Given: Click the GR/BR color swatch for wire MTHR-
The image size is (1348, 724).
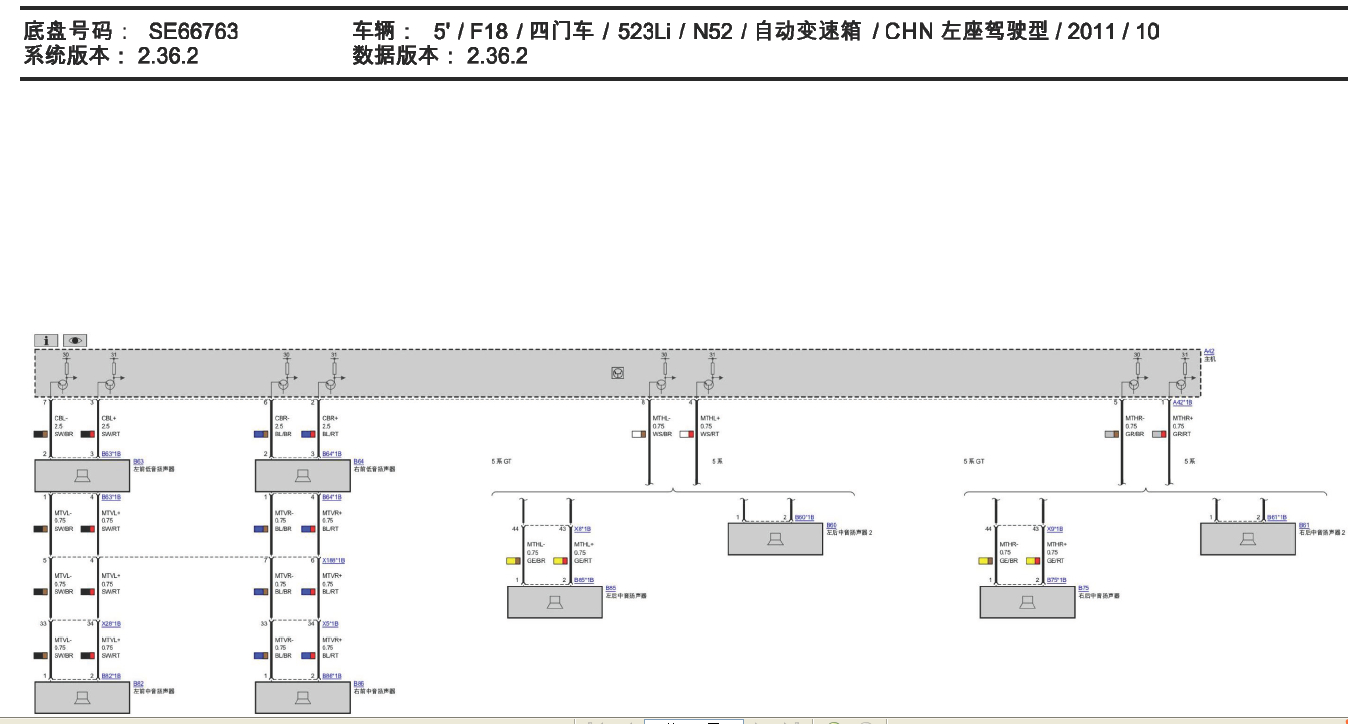Looking at the screenshot, I should pyautogui.click(x=1111, y=434).
